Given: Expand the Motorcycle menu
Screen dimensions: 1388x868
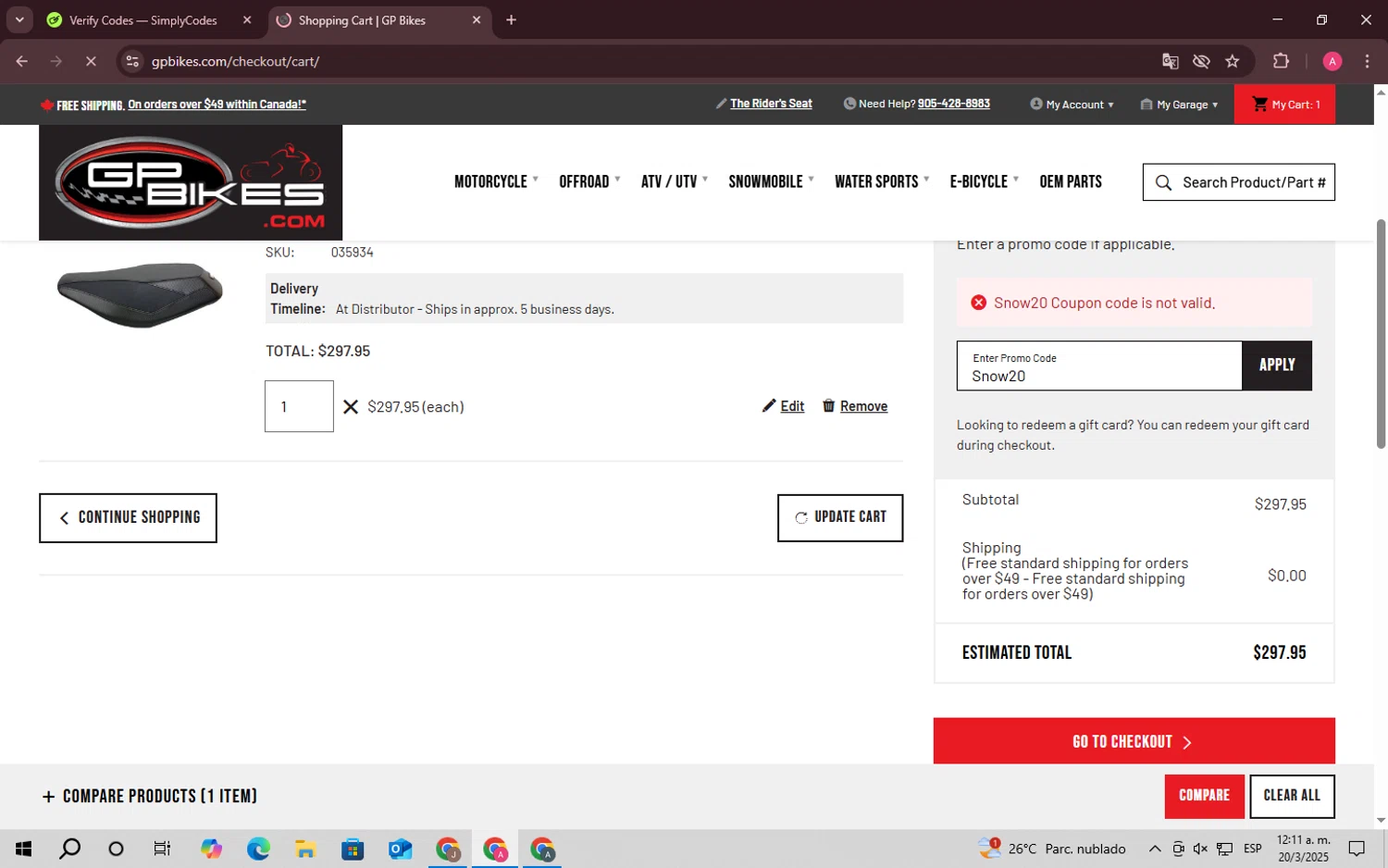Looking at the screenshot, I should point(496,181).
